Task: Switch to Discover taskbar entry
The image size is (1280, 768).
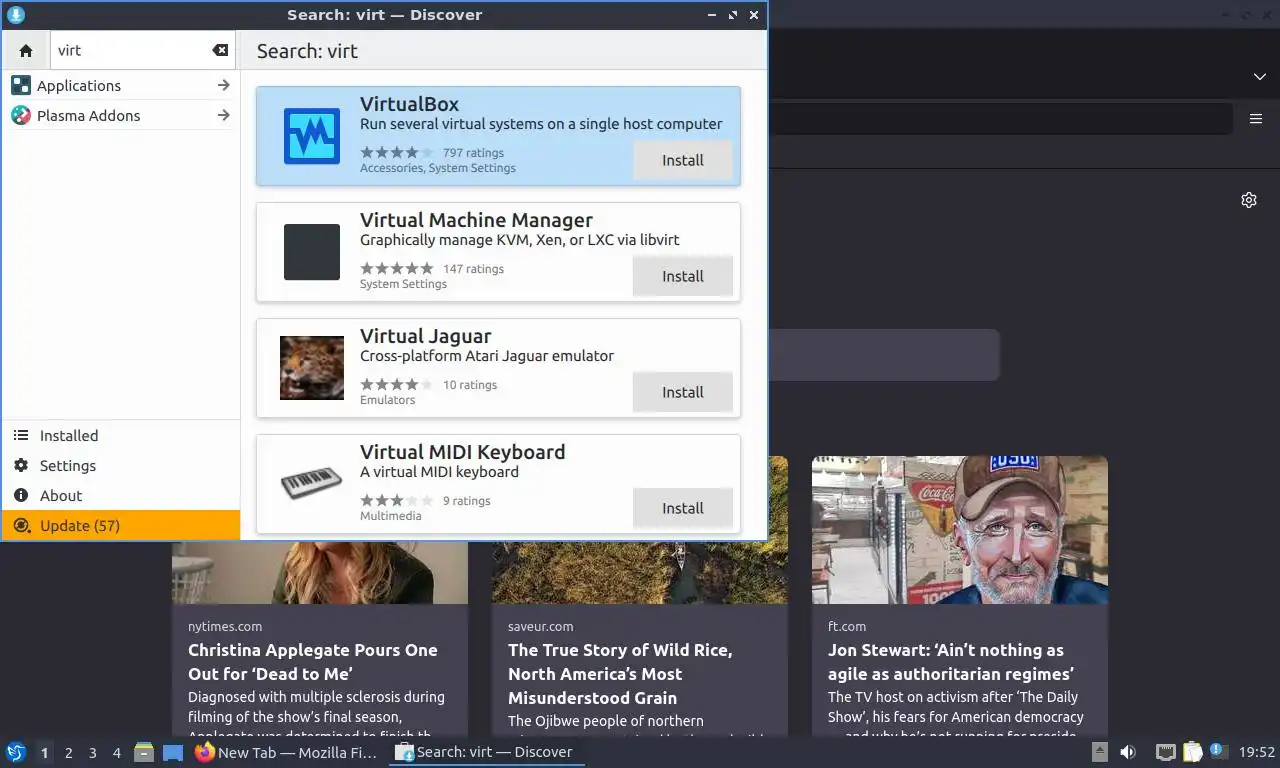Action: (486, 752)
